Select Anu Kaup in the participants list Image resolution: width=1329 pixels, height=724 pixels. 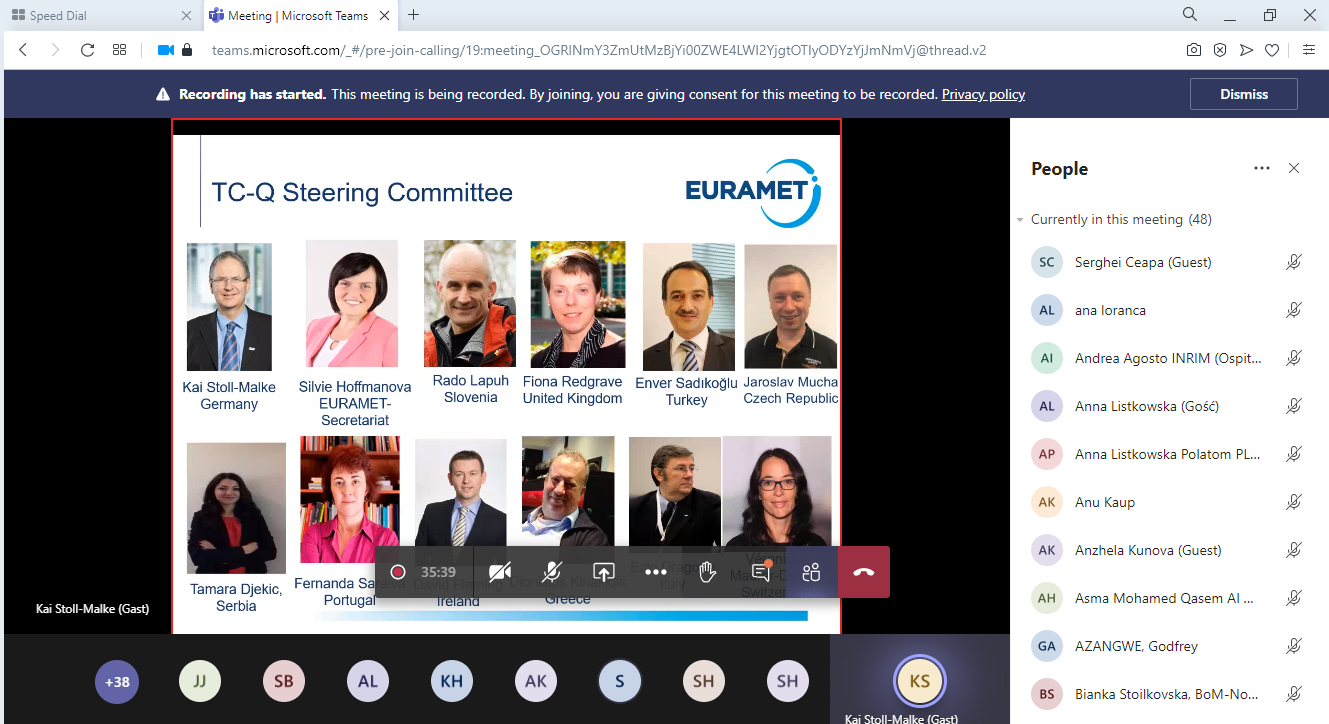(x=1105, y=502)
